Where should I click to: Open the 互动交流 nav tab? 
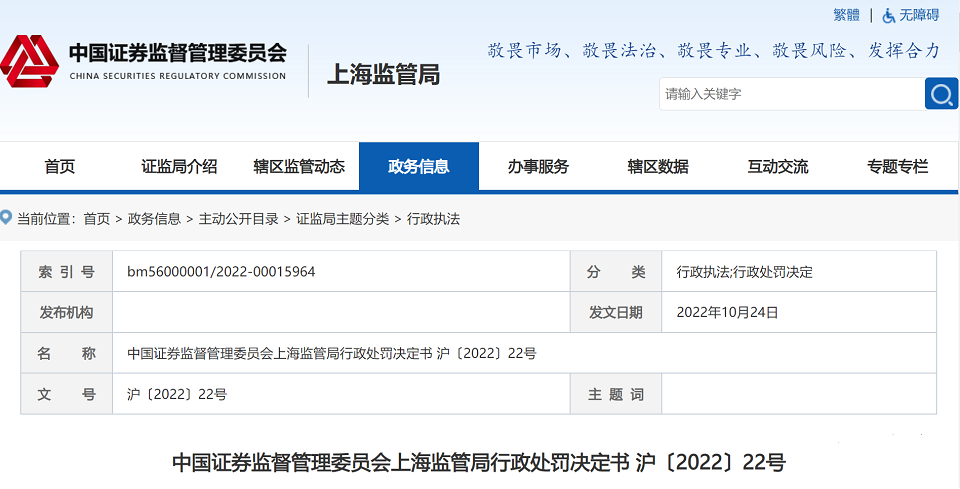tap(778, 166)
